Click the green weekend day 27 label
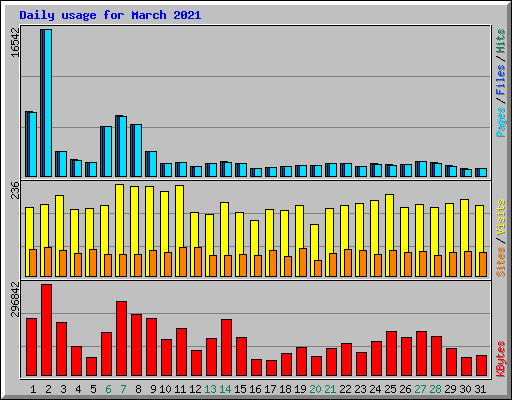Image resolution: width=512 pixels, height=400 pixels. click(x=420, y=389)
